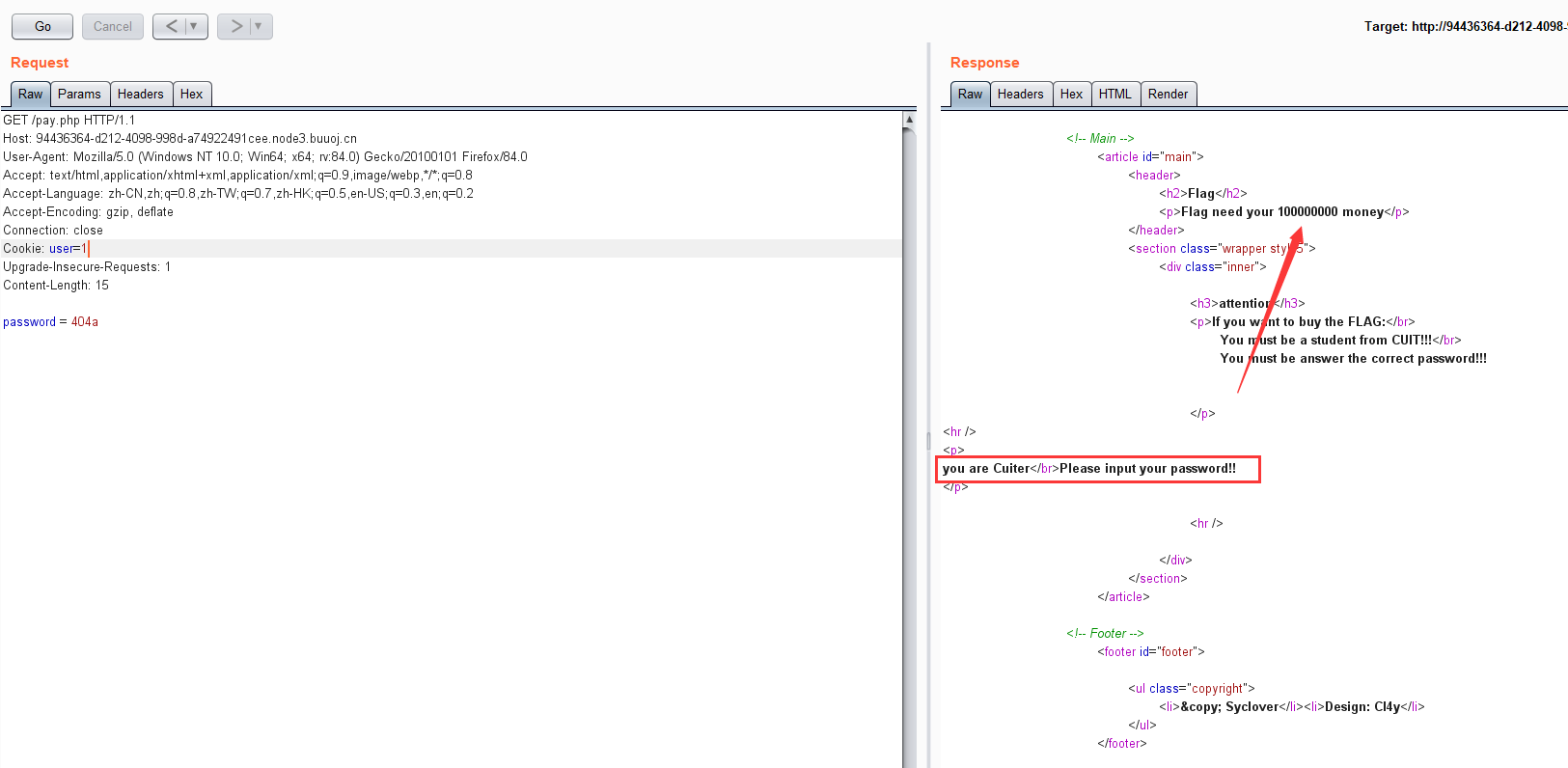Click 'You must be a student from CUIT!!!'
This screenshot has height=768, width=1568.
pos(1326,340)
